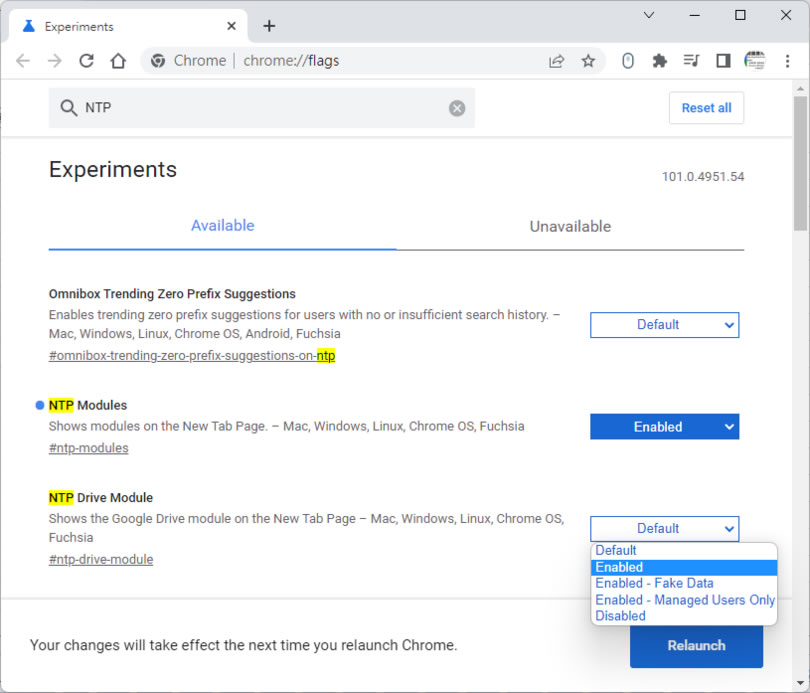Open the profile avatar menu
This screenshot has width=810, height=693.
click(754, 61)
